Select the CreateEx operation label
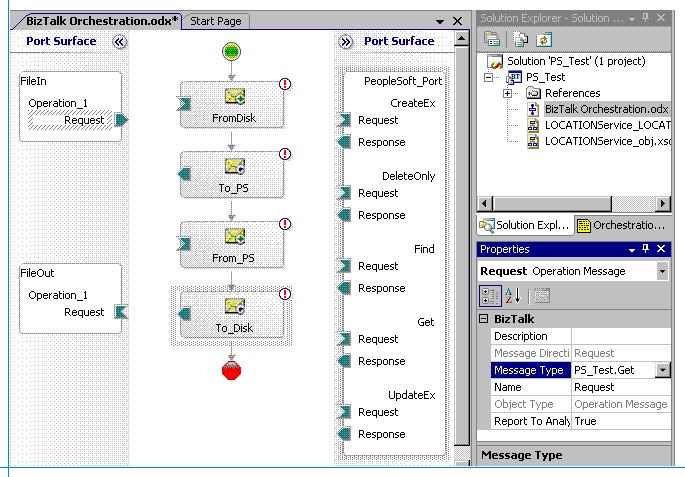This screenshot has width=685, height=477. [412, 103]
